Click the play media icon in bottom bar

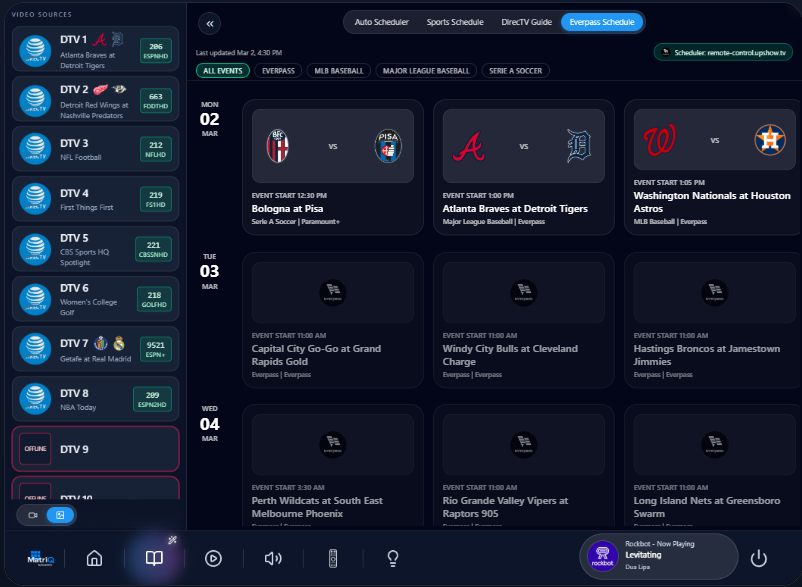(213, 558)
